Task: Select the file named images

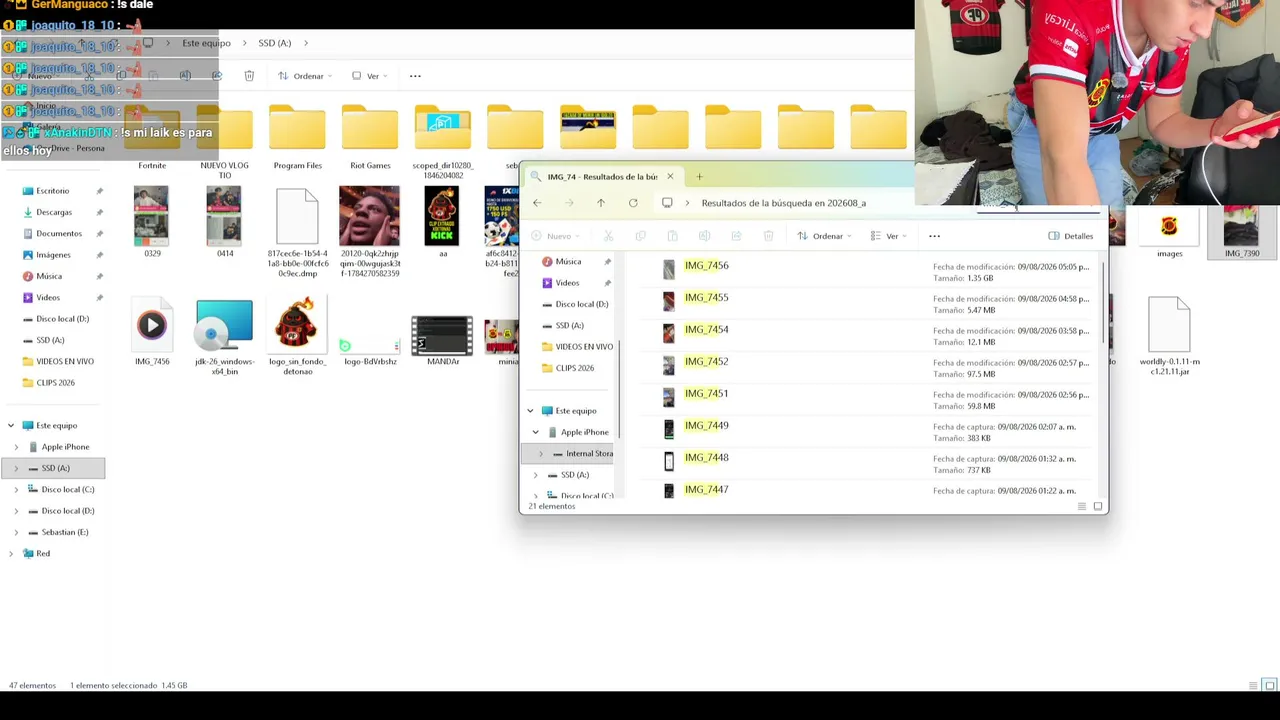Action: pos(1169,233)
